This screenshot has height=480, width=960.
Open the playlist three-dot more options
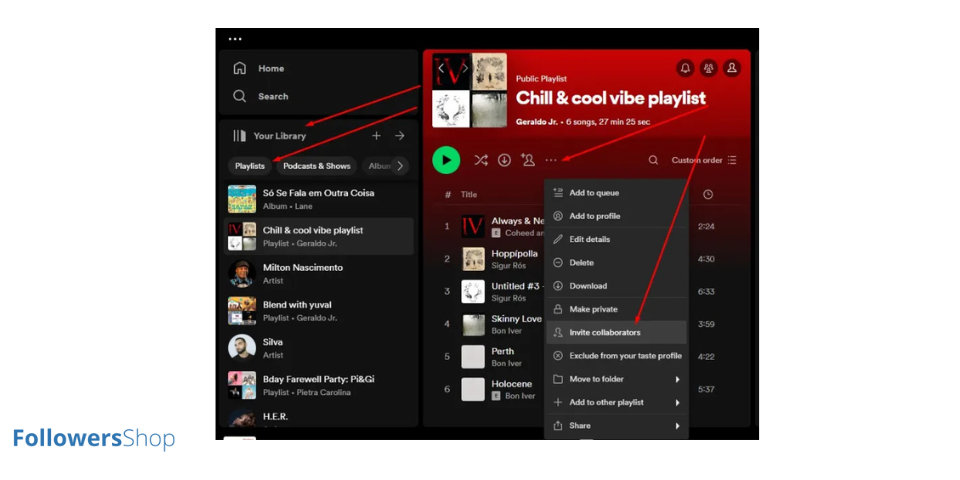[x=551, y=160]
